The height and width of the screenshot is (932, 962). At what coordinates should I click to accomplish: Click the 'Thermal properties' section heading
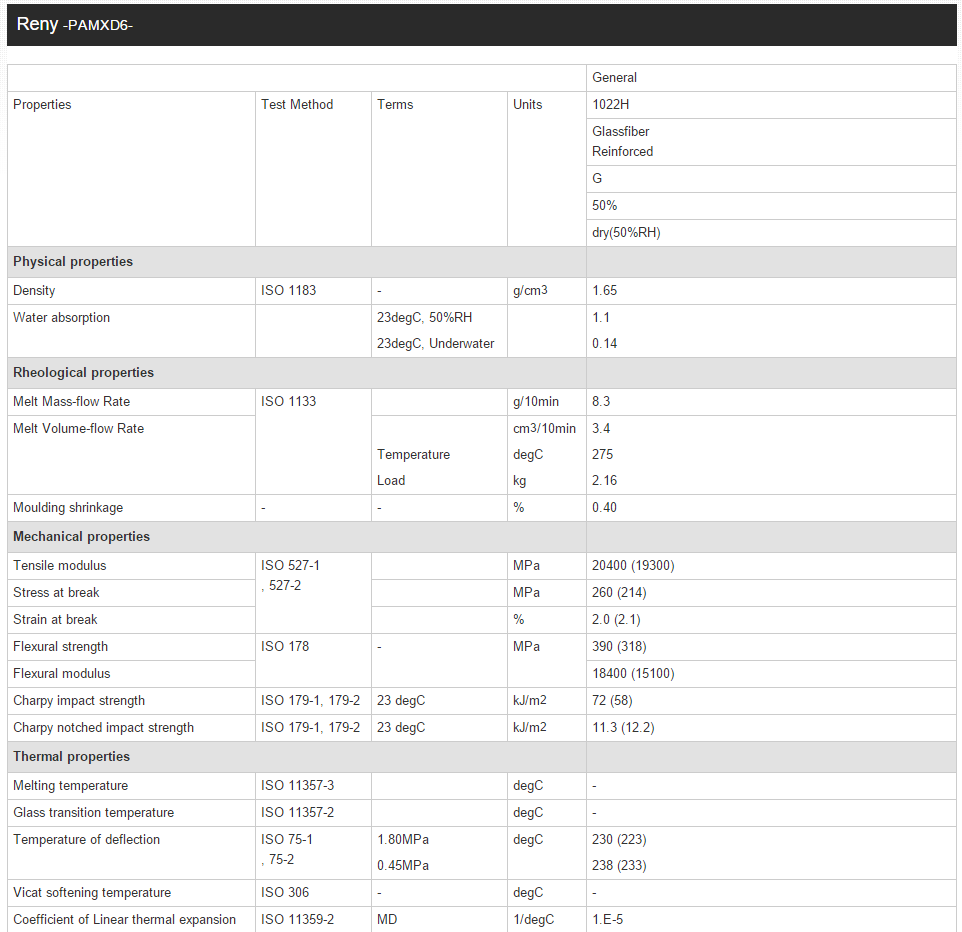click(x=71, y=757)
